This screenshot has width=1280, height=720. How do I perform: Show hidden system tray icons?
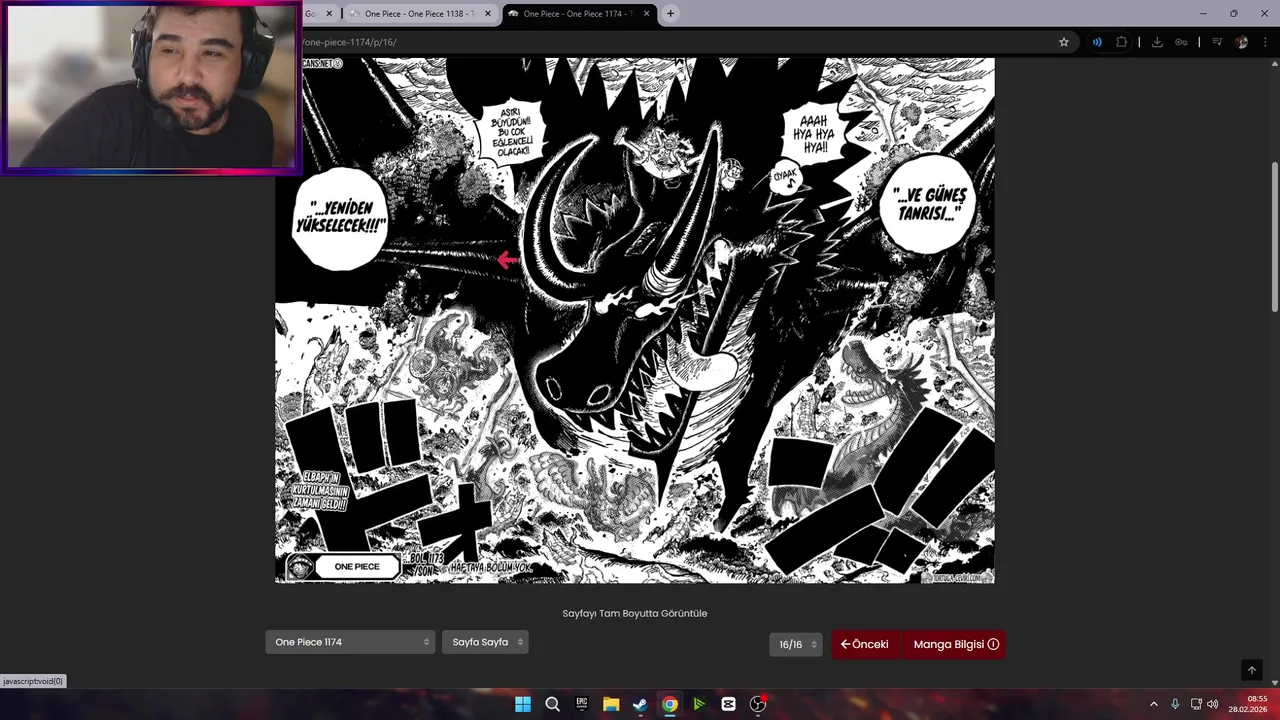[1153, 704]
